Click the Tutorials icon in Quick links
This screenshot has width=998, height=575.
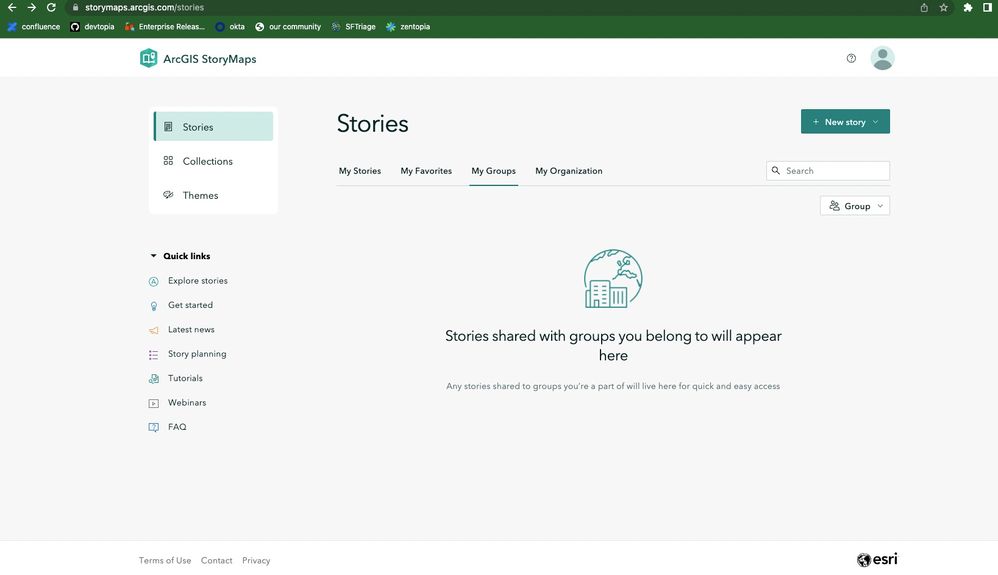pyautogui.click(x=153, y=379)
